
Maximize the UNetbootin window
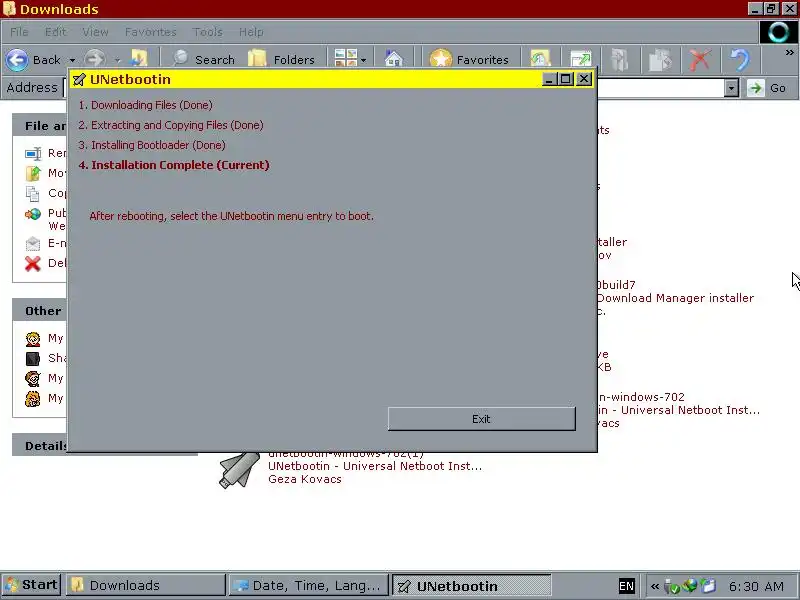click(x=566, y=79)
